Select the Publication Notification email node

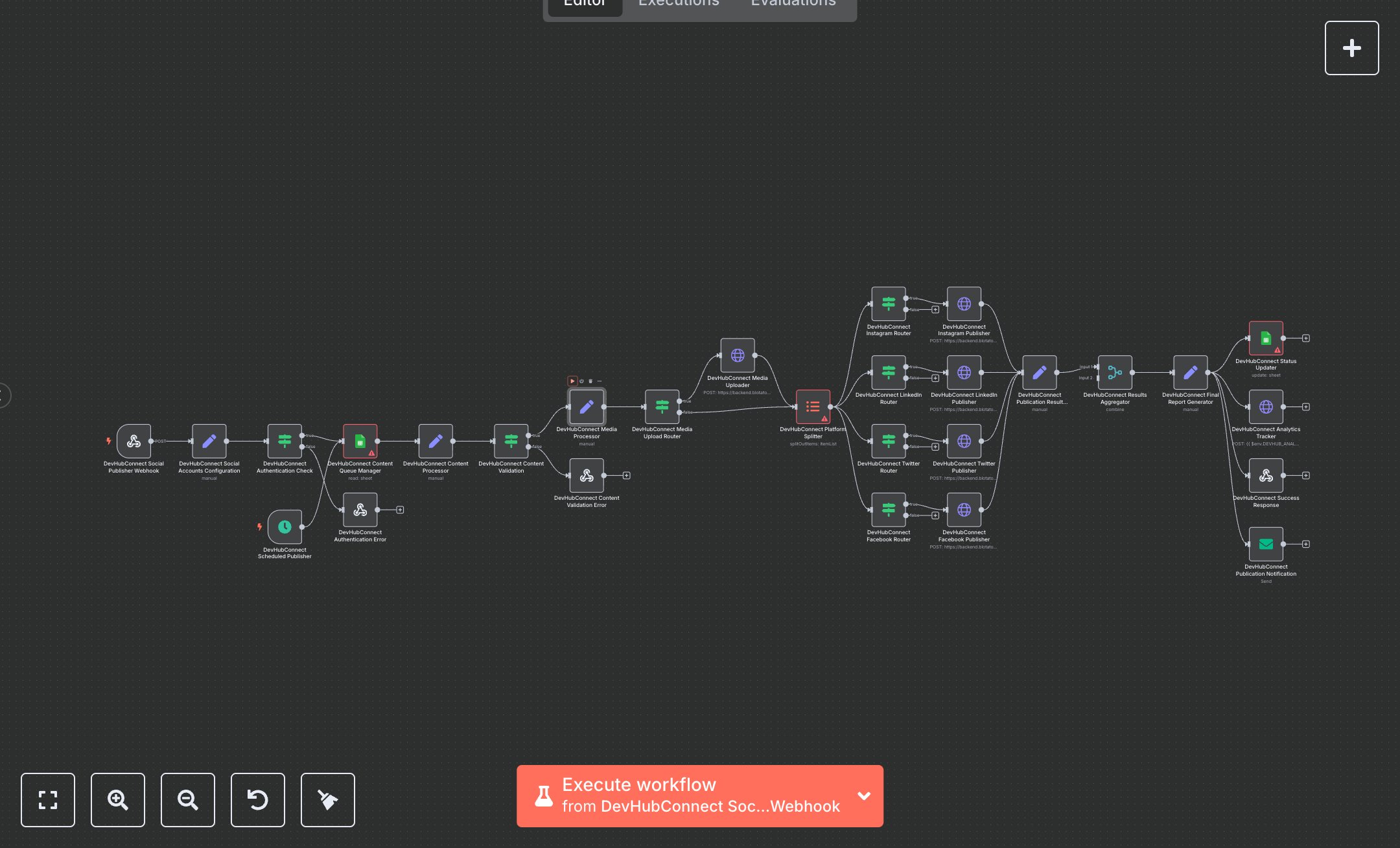click(x=1266, y=544)
